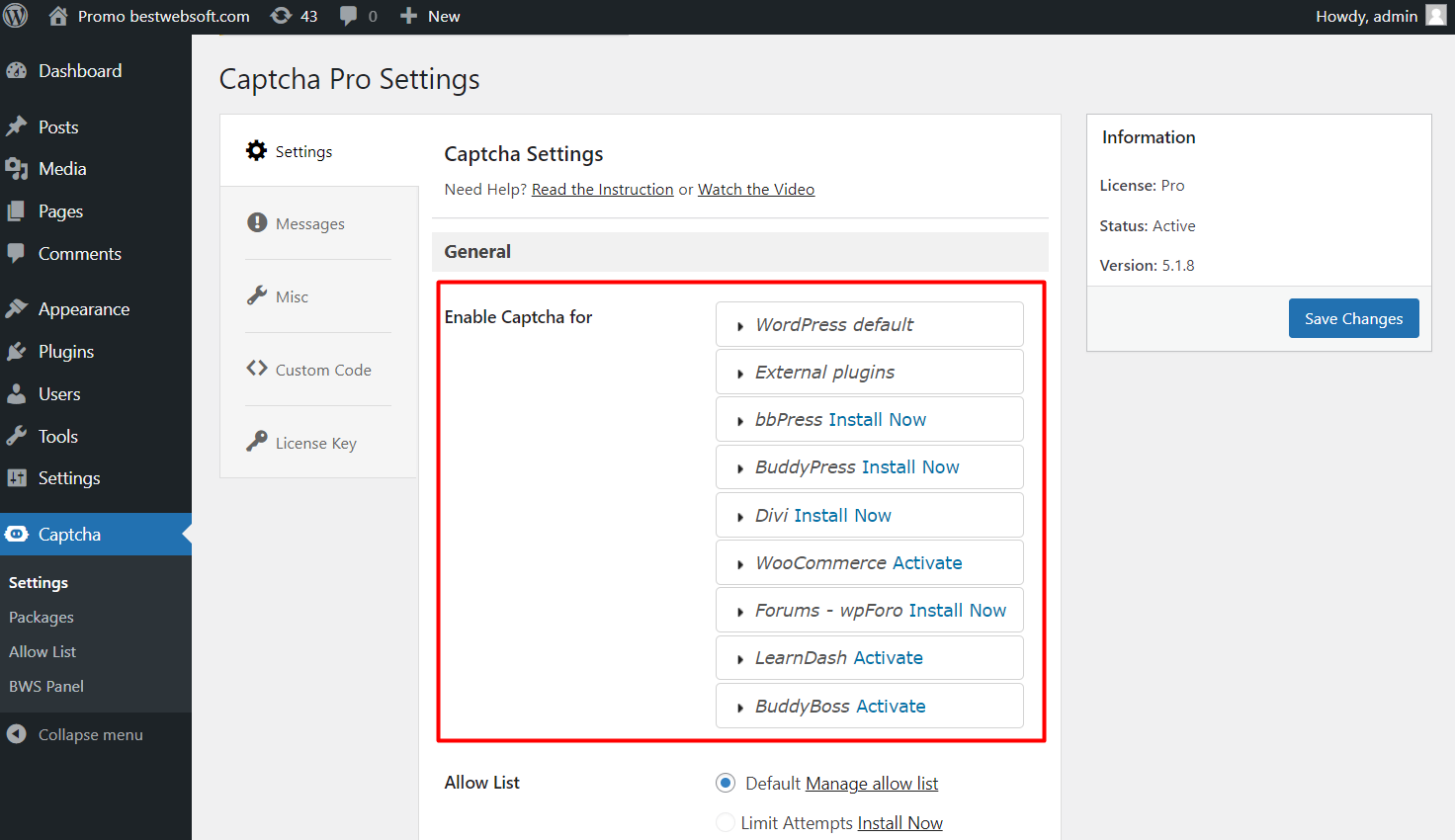Click Install Now for bbPress
This screenshot has width=1455, height=840.
[x=877, y=419]
